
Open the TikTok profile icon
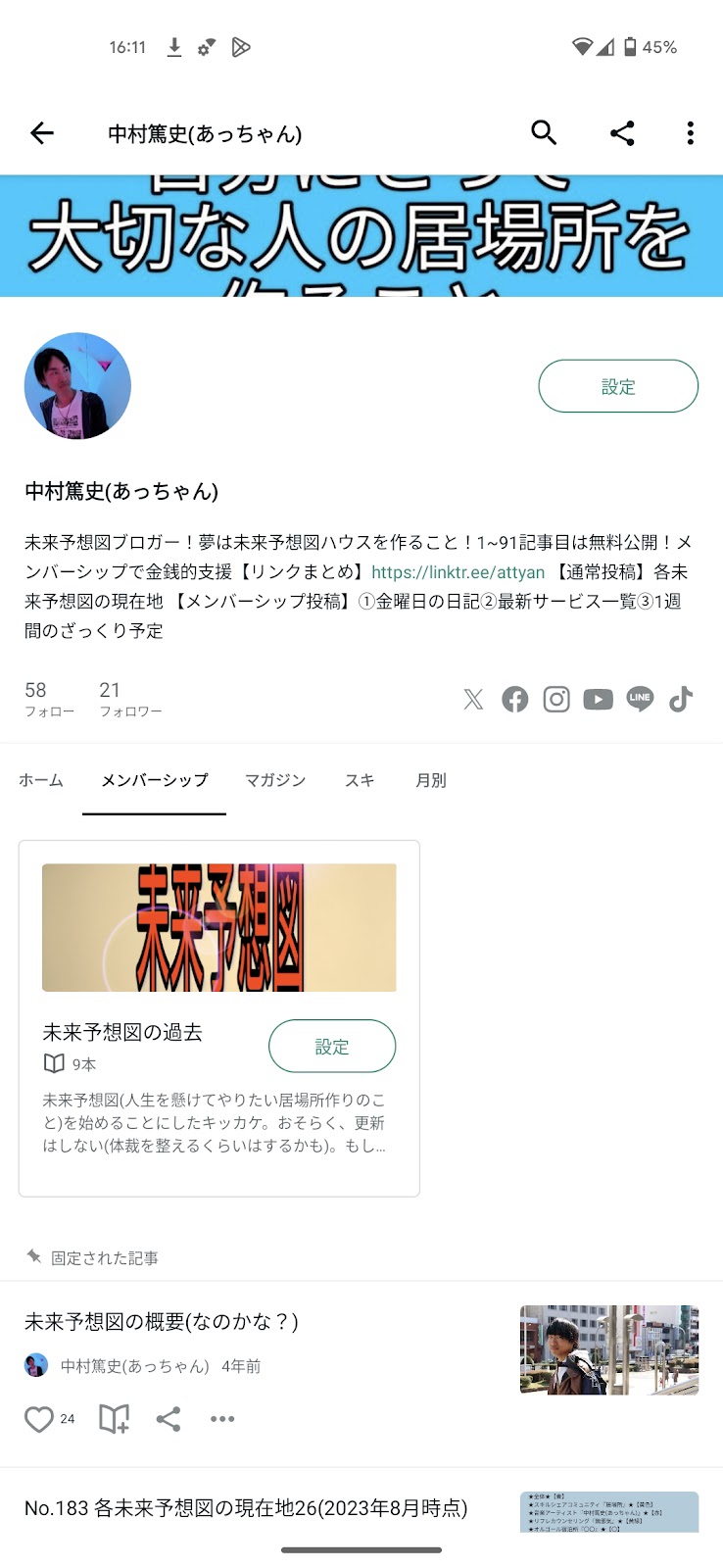click(x=681, y=699)
